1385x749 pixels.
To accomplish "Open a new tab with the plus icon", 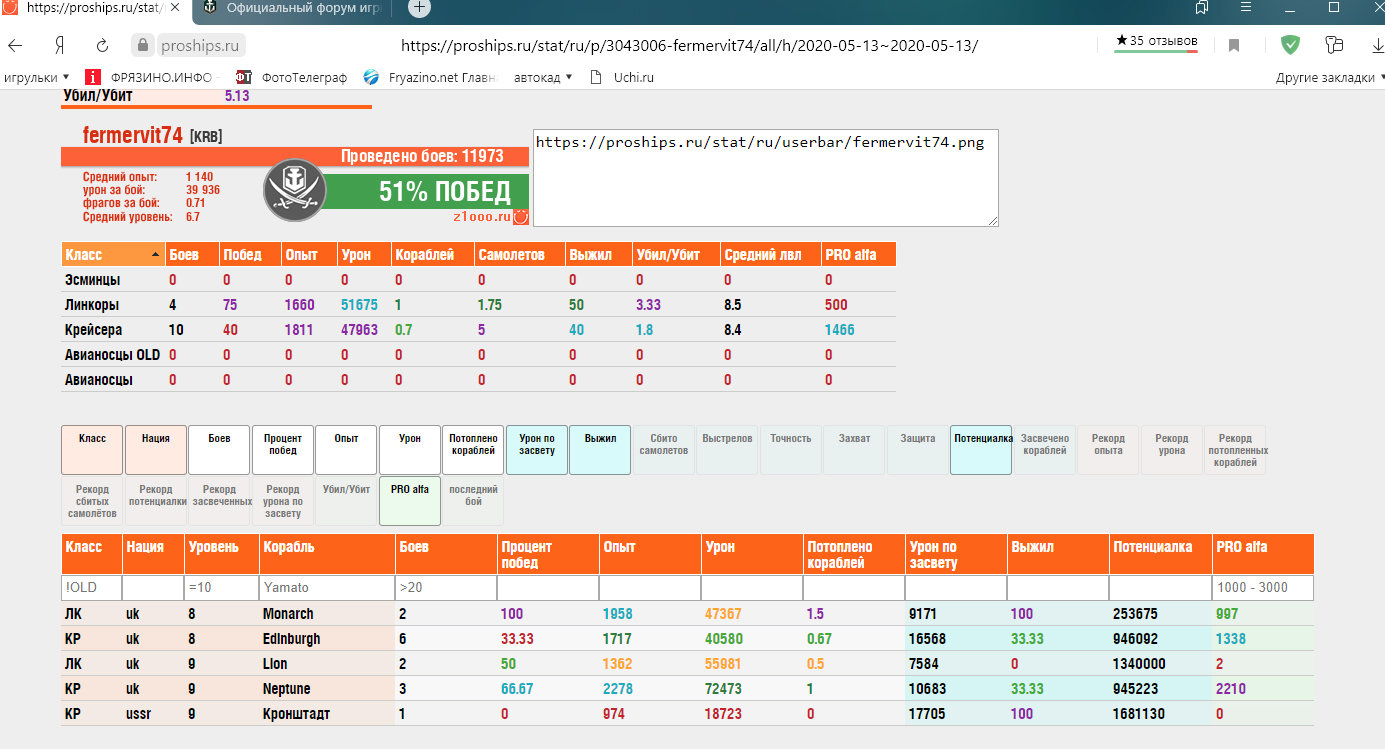I will tap(420, 8).
